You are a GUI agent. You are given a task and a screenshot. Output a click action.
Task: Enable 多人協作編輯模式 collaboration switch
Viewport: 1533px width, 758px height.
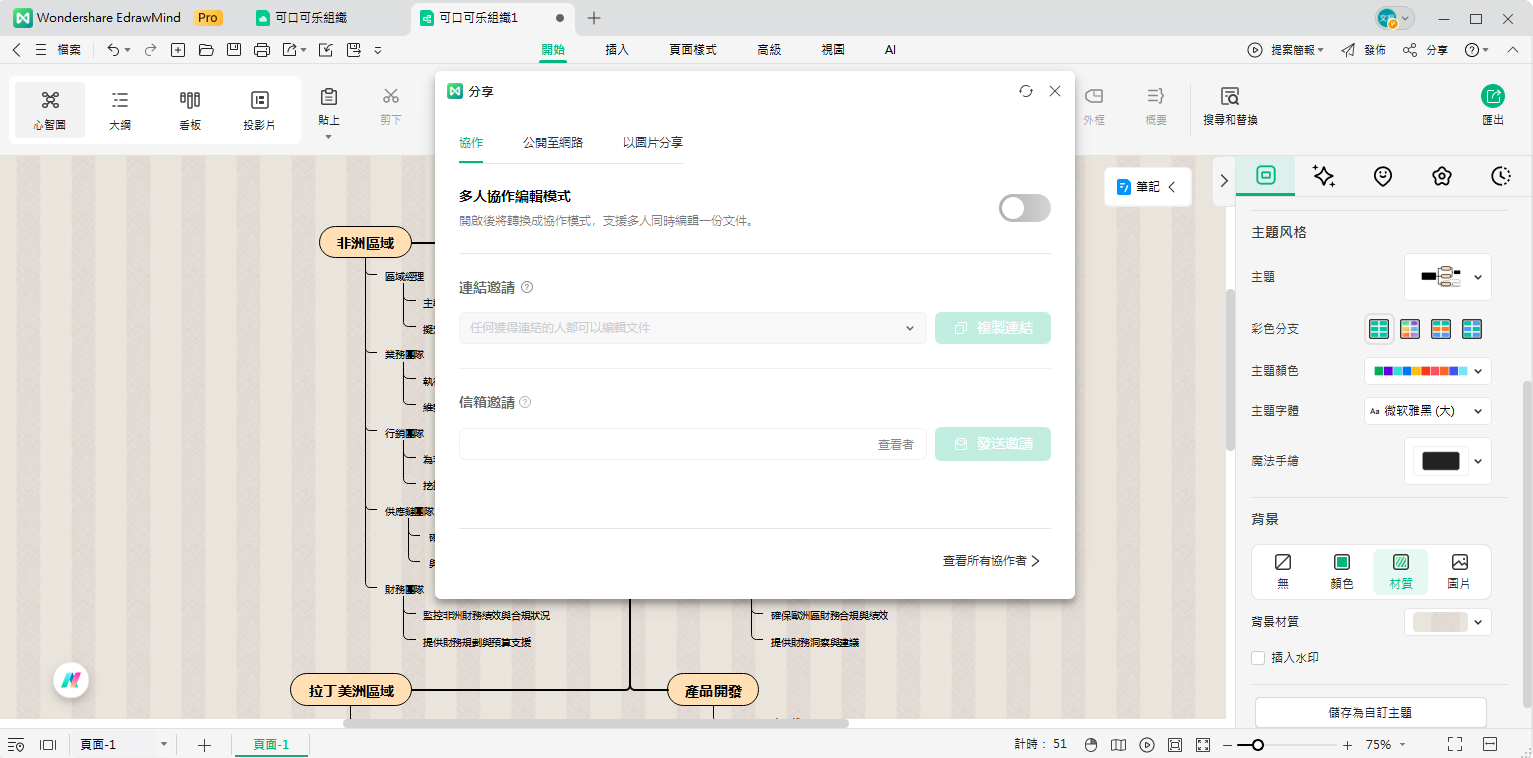[x=1024, y=207]
